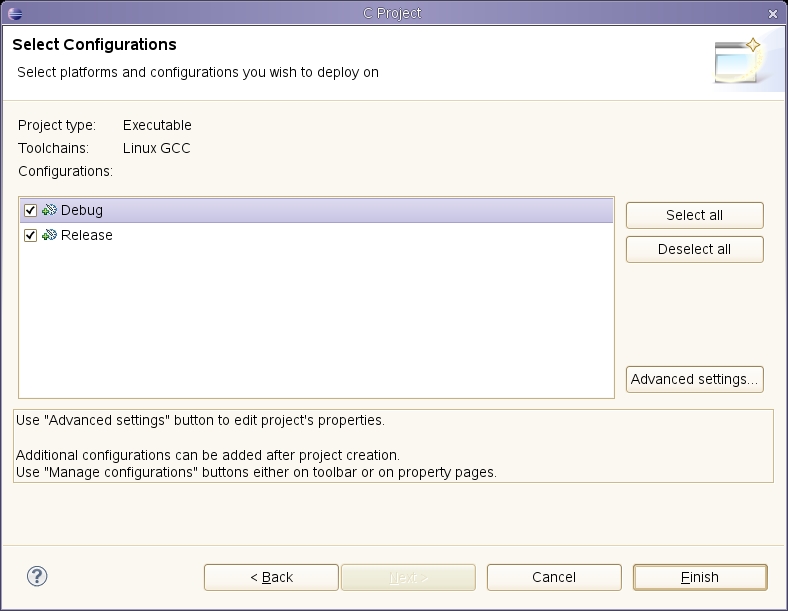Select the Release row text
The image size is (788, 611).
click(x=86, y=235)
